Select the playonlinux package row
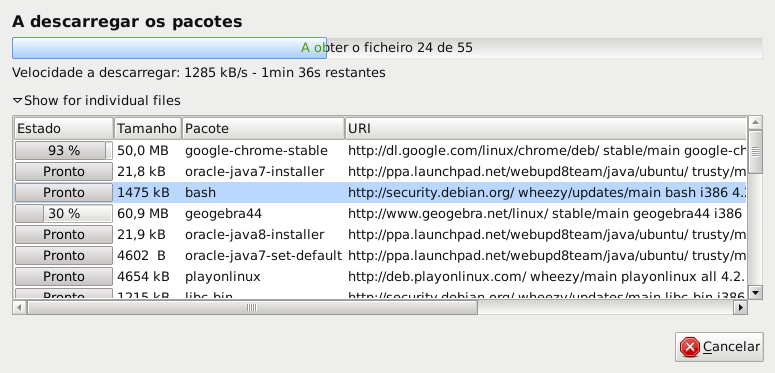The height and width of the screenshot is (373, 775). (x=380, y=276)
